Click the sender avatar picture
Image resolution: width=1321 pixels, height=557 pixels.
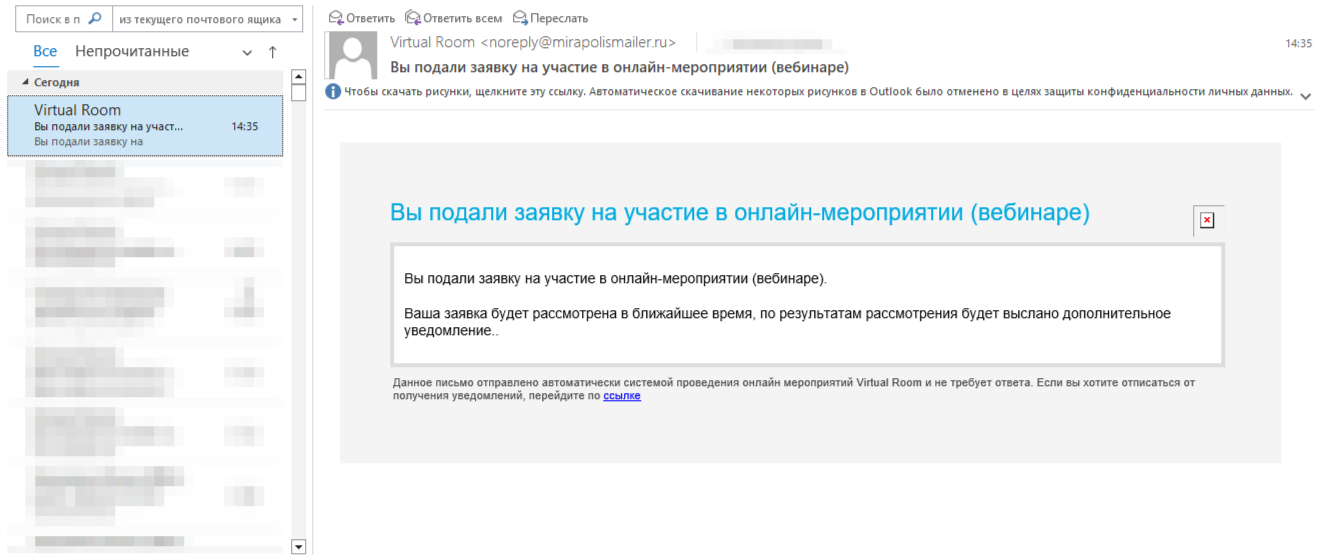(x=352, y=55)
